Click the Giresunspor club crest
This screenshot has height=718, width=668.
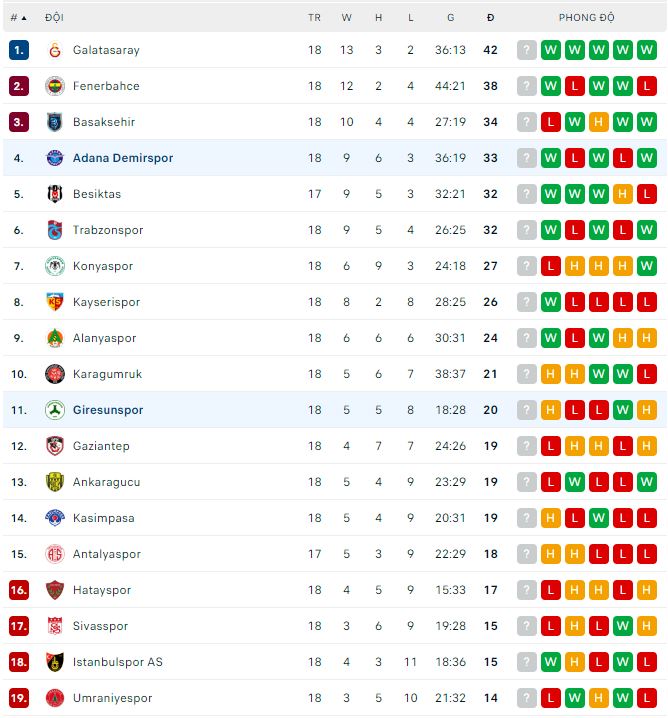54,410
